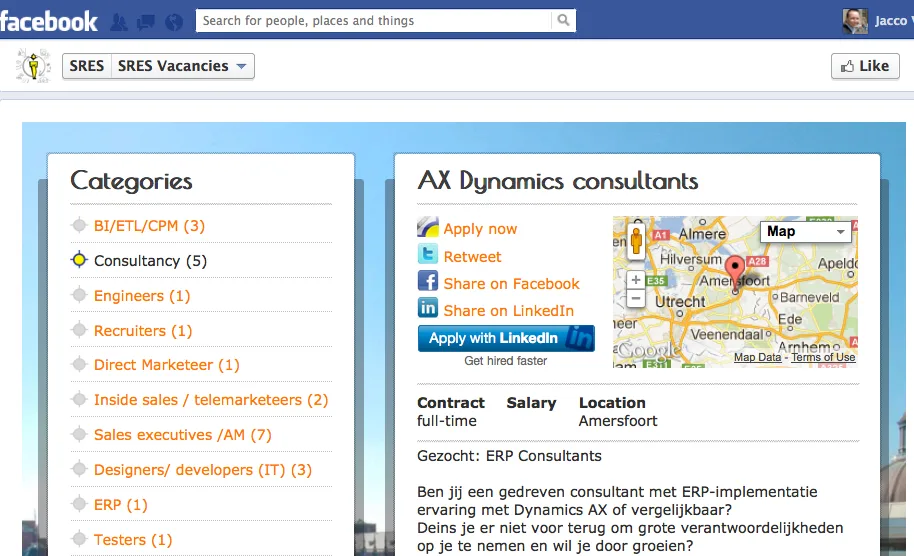Open the SRES page logo

(33, 65)
